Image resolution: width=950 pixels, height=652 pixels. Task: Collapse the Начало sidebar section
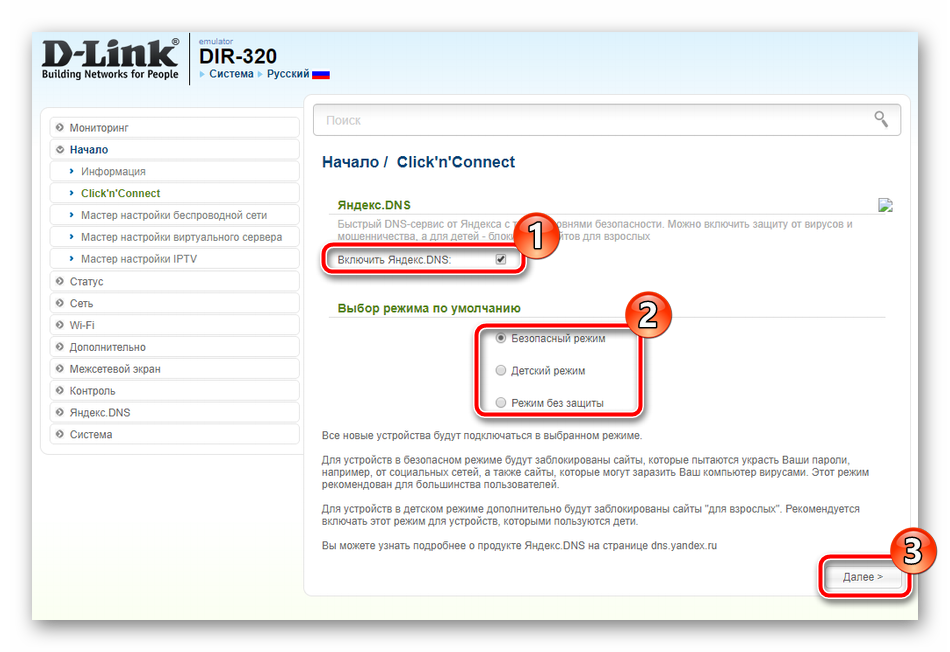(x=174, y=149)
